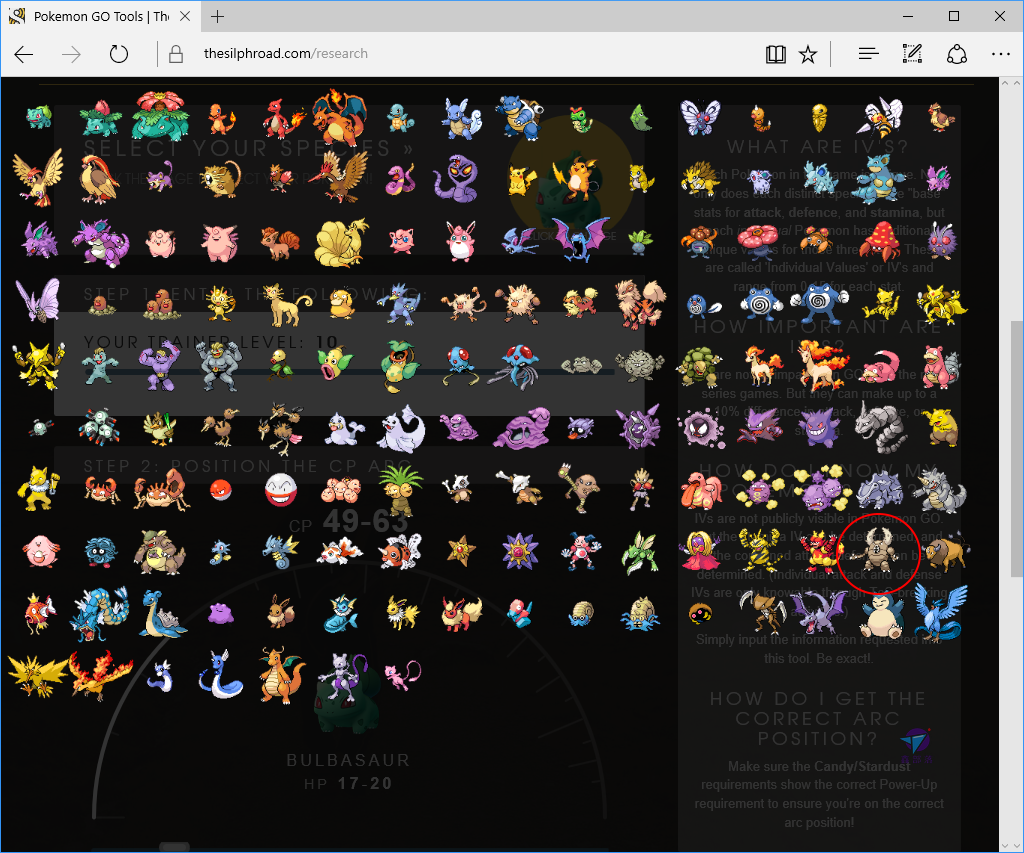Pick the Charizard sprite
The width and height of the screenshot is (1024, 853).
339,117
